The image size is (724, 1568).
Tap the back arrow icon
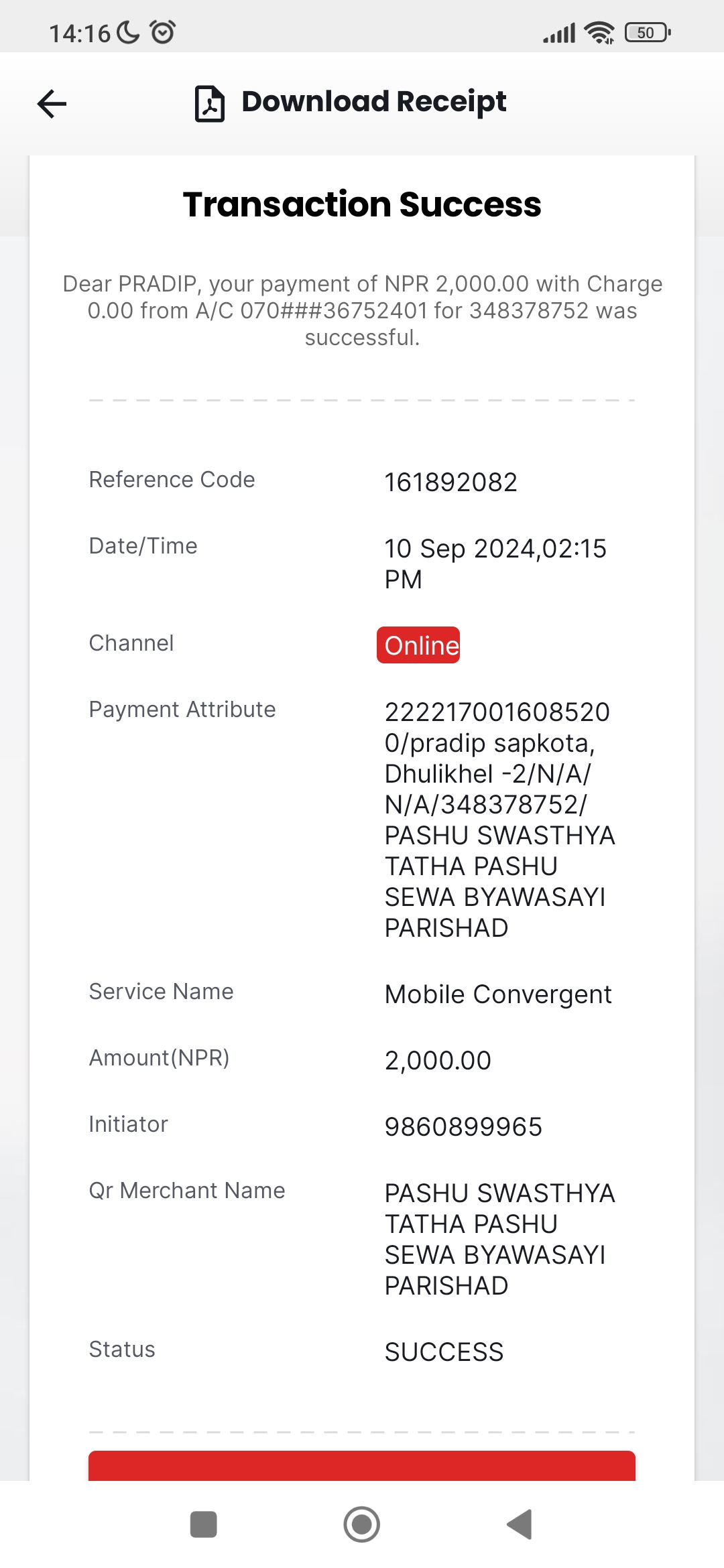[x=52, y=103]
